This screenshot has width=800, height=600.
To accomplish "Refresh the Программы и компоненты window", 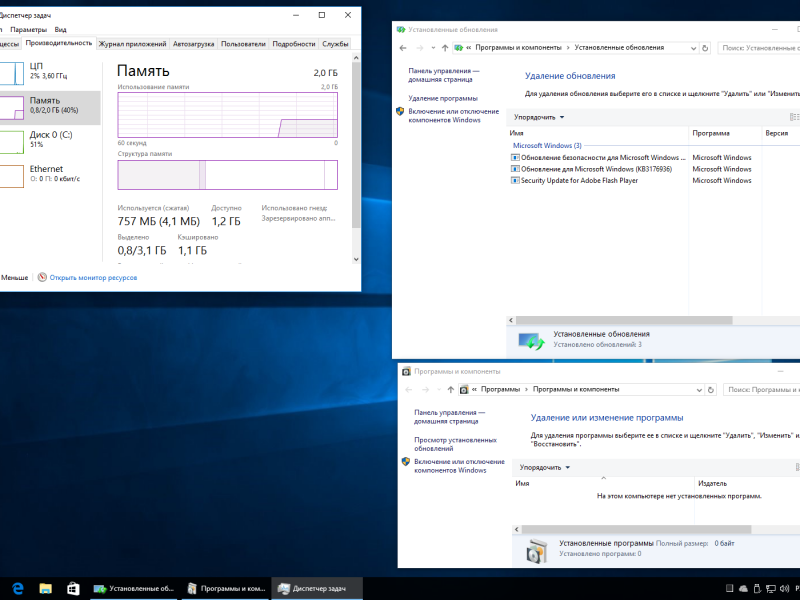I will pos(711,390).
